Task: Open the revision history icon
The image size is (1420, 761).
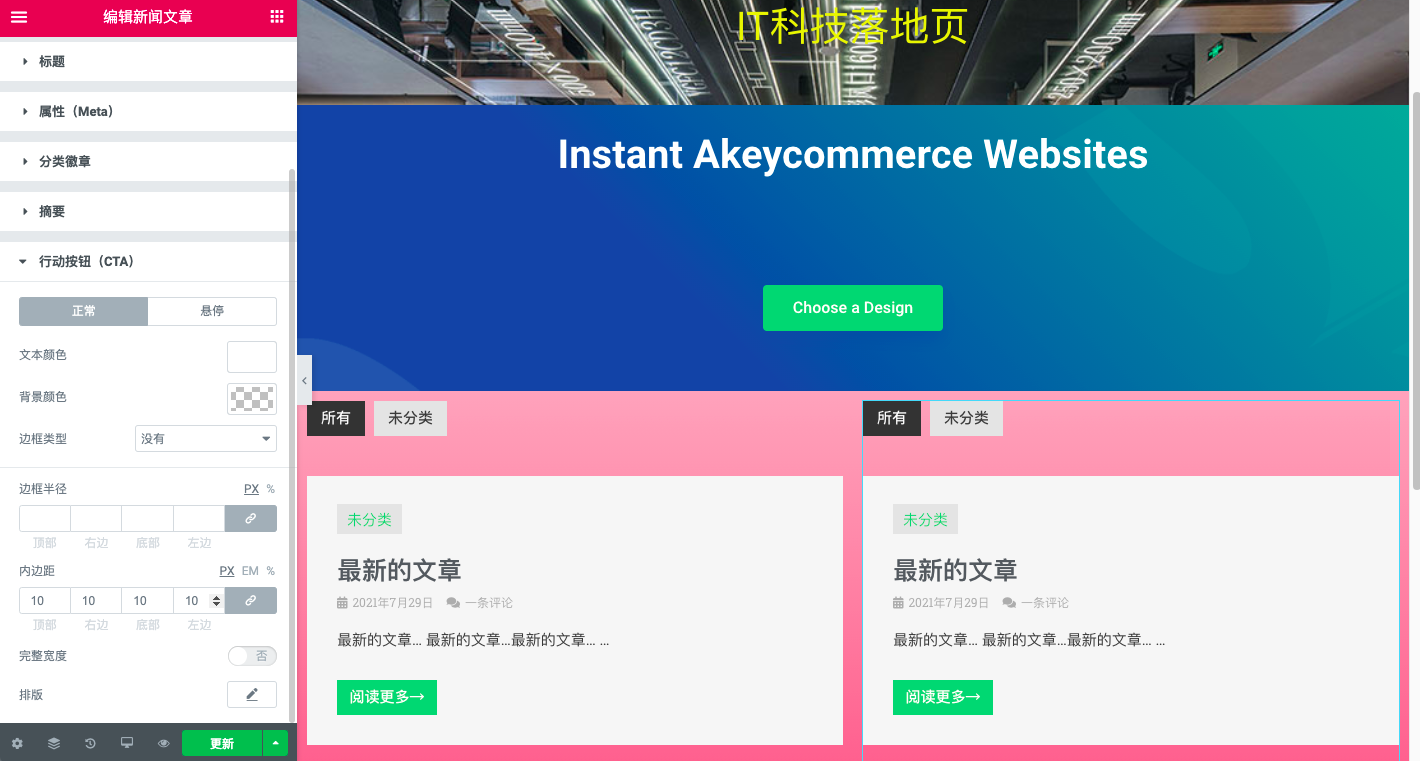Action: click(90, 744)
